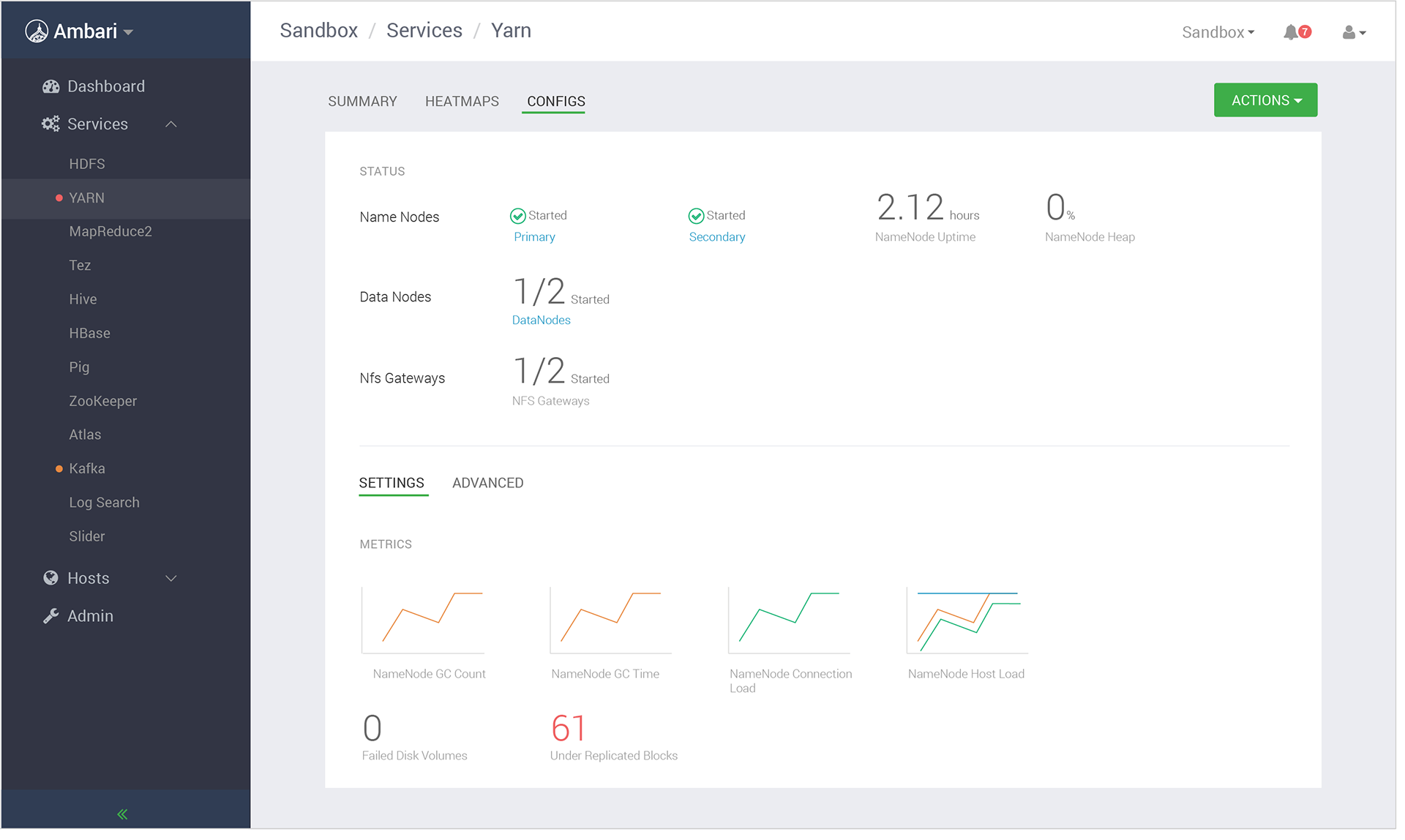Image resolution: width=1405 pixels, height=840 pixels.
Task: Click Primary name node started check icon
Action: click(518, 216)
